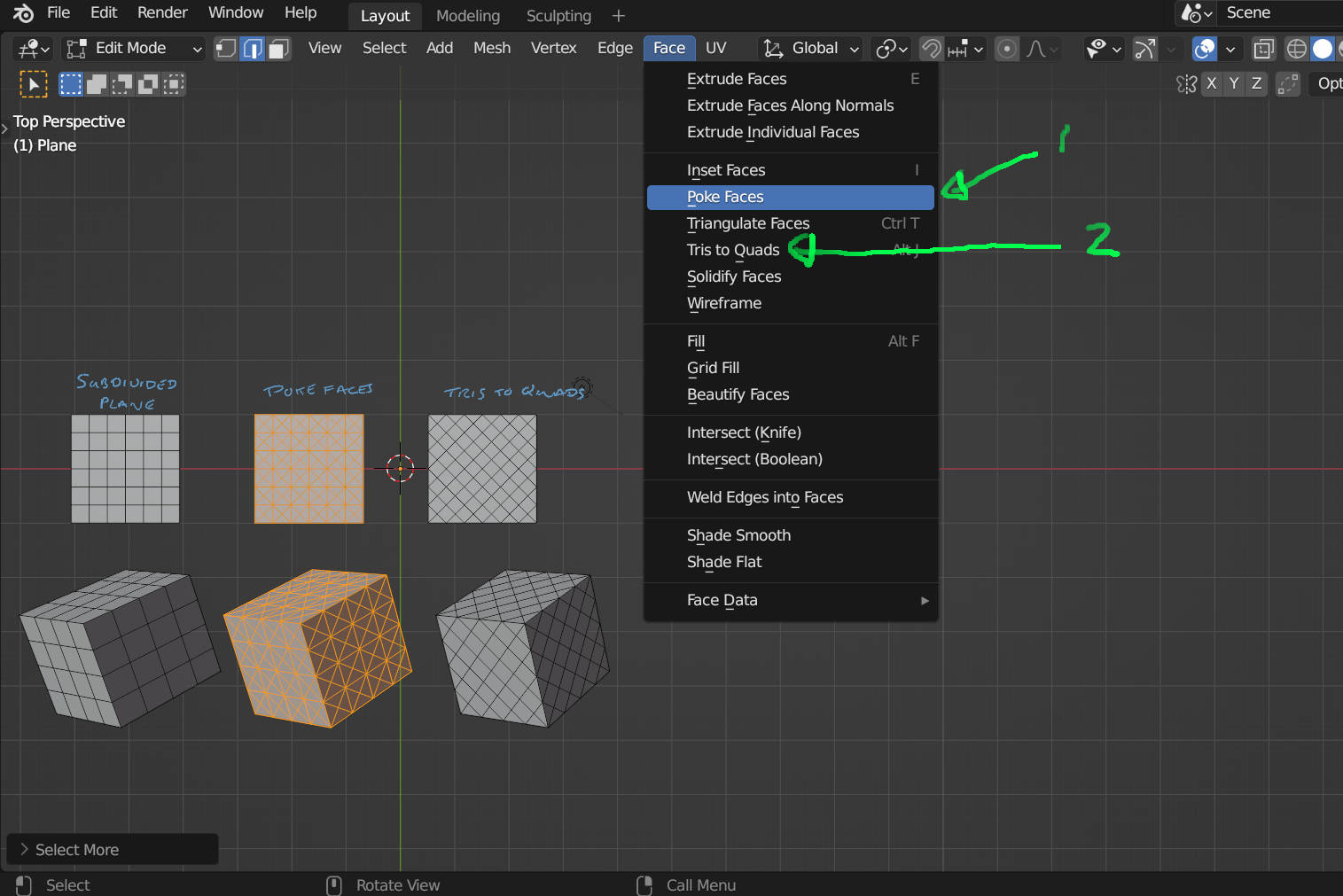Switch to the Sculpting workspace tab
1343x896 pixels.
(558, 16)
